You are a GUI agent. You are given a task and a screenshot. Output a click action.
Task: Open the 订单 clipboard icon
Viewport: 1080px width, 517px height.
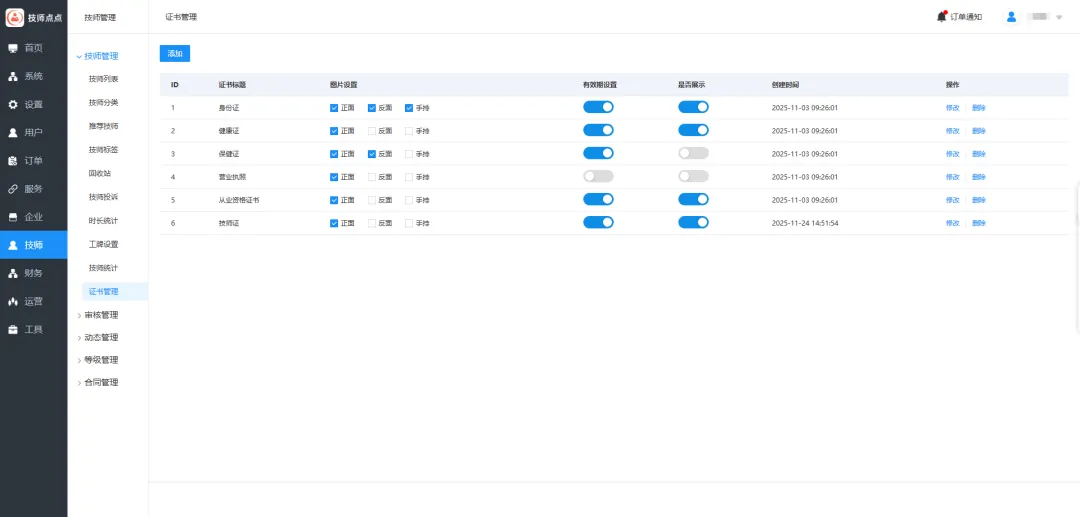click(13, 161)
